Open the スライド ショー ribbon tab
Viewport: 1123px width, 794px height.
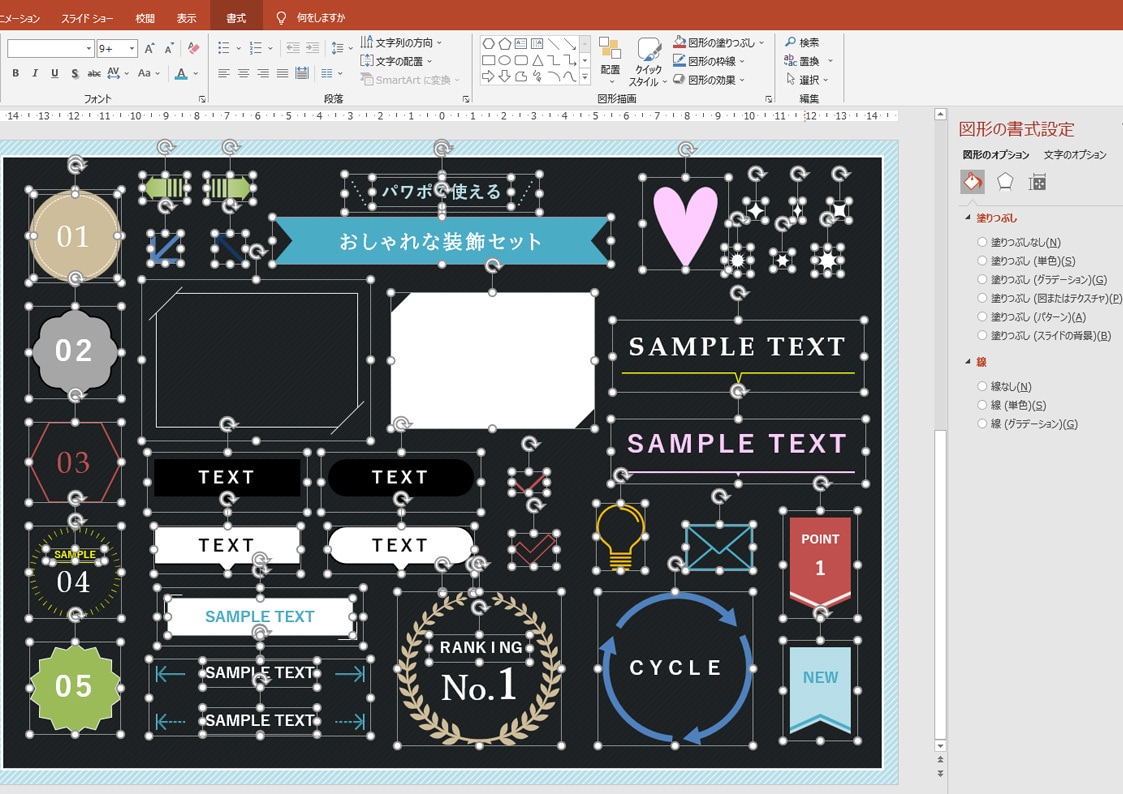coord(87,18)
